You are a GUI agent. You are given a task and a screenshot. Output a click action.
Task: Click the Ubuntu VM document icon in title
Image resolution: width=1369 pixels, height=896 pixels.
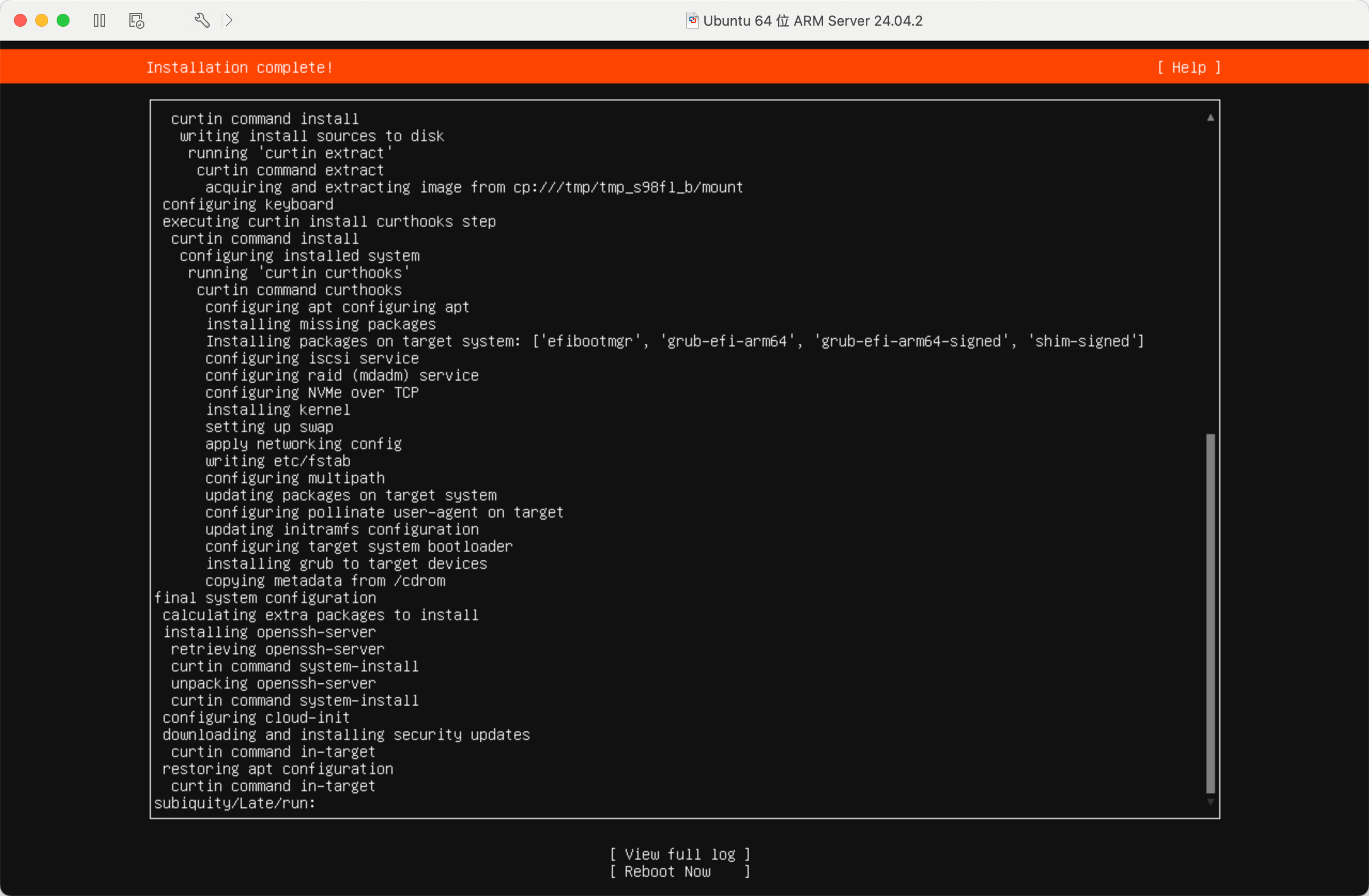[x=692, y=21]
